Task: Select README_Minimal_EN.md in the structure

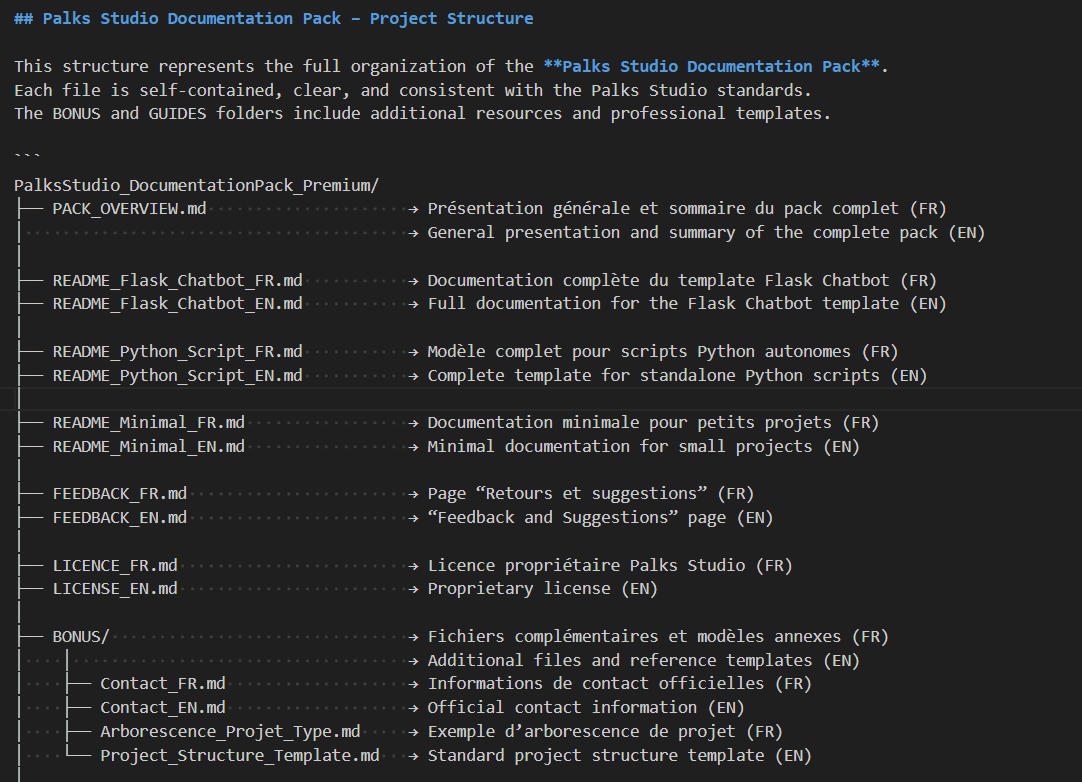Action: (x=148, y=447)
